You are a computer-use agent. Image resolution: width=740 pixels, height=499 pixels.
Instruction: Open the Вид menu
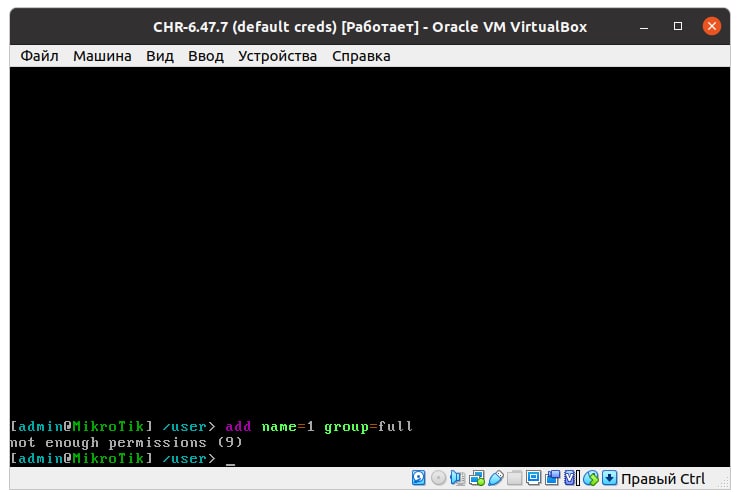click(x=160, y=56)
